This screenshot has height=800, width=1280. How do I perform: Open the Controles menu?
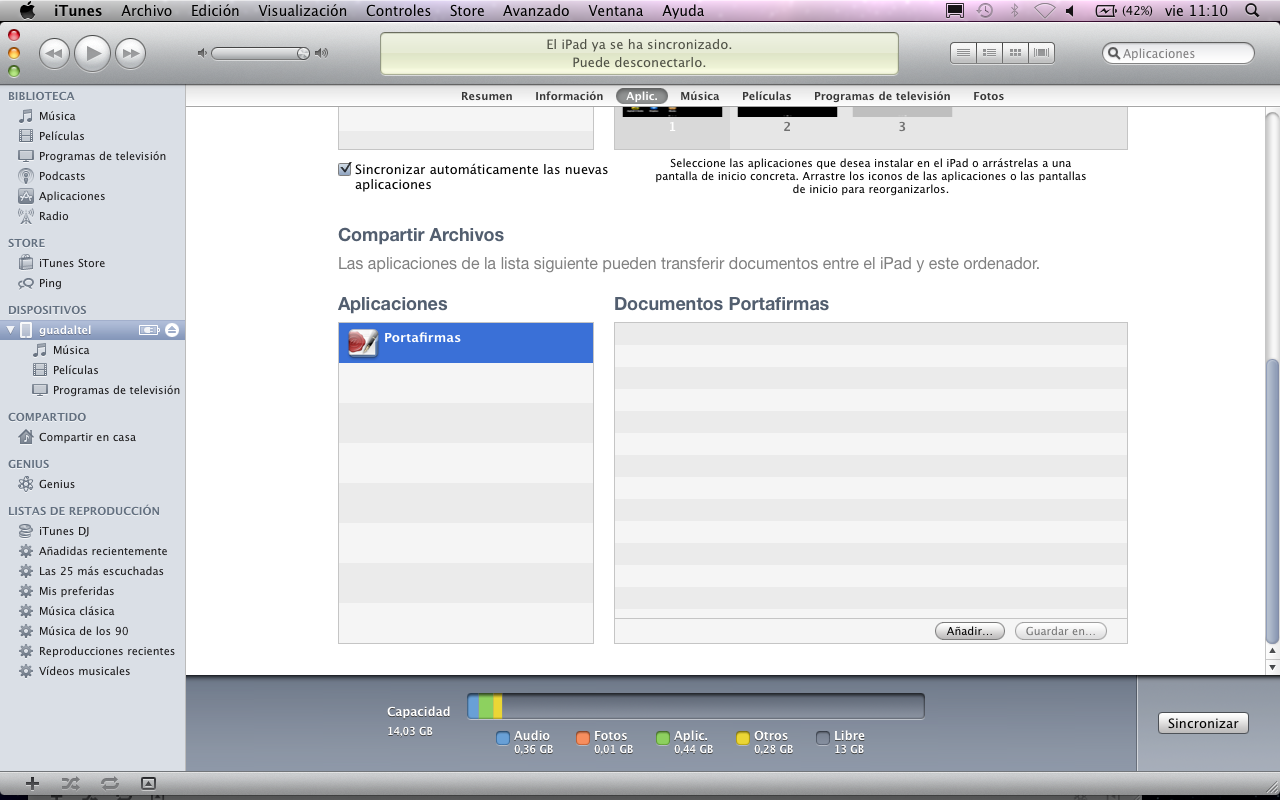click(x=398, y=11)
